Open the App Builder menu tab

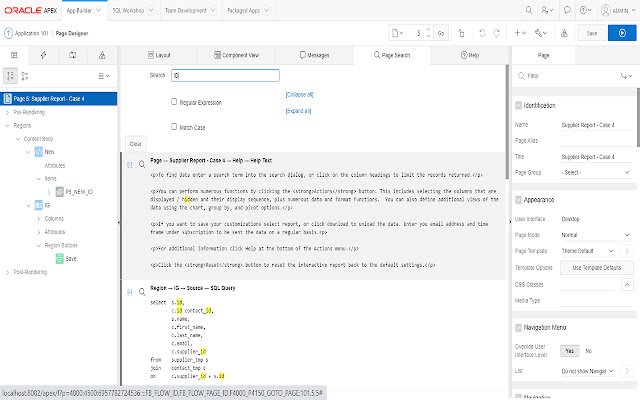coord(84,10)
